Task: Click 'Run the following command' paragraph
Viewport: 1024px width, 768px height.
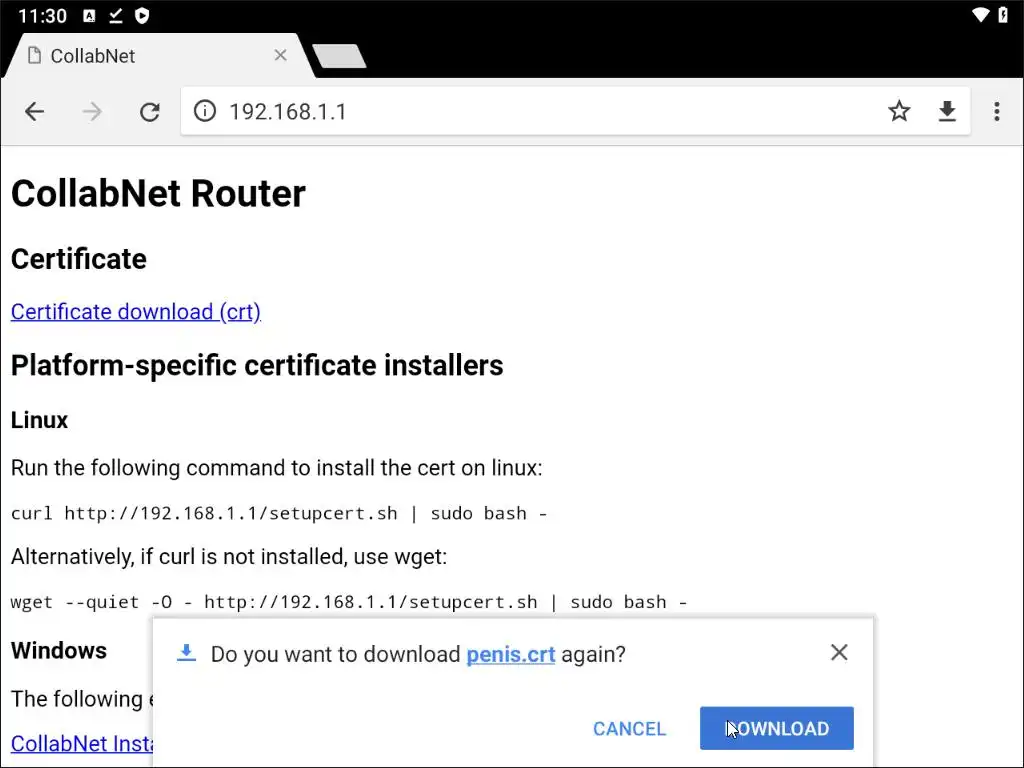Action: pos(276,468)
